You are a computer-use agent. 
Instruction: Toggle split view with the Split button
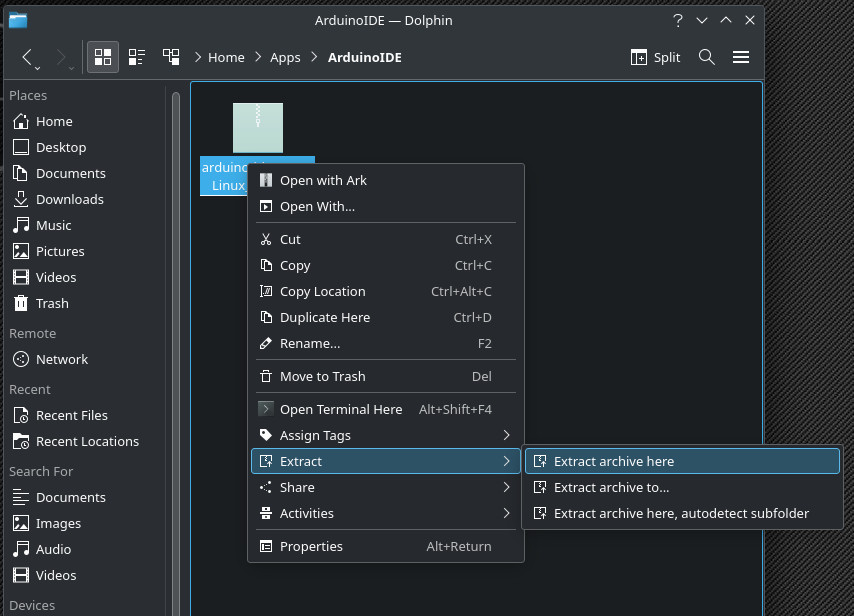(655, 57)
